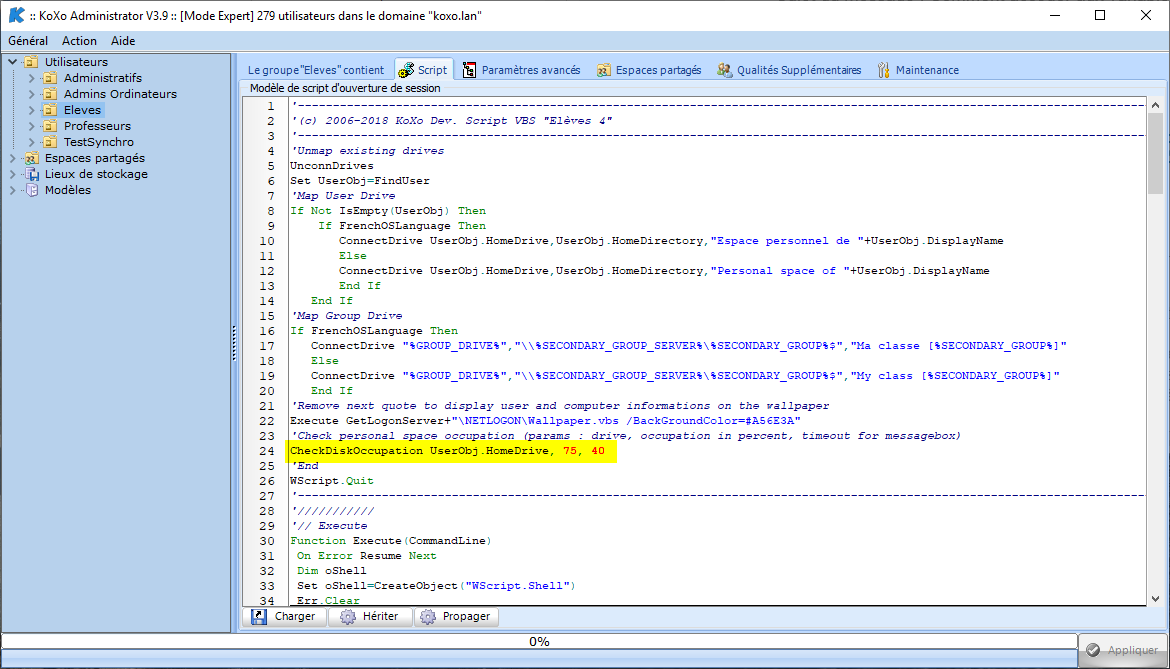Open the Maintenance tab

[x=918, y=70]
